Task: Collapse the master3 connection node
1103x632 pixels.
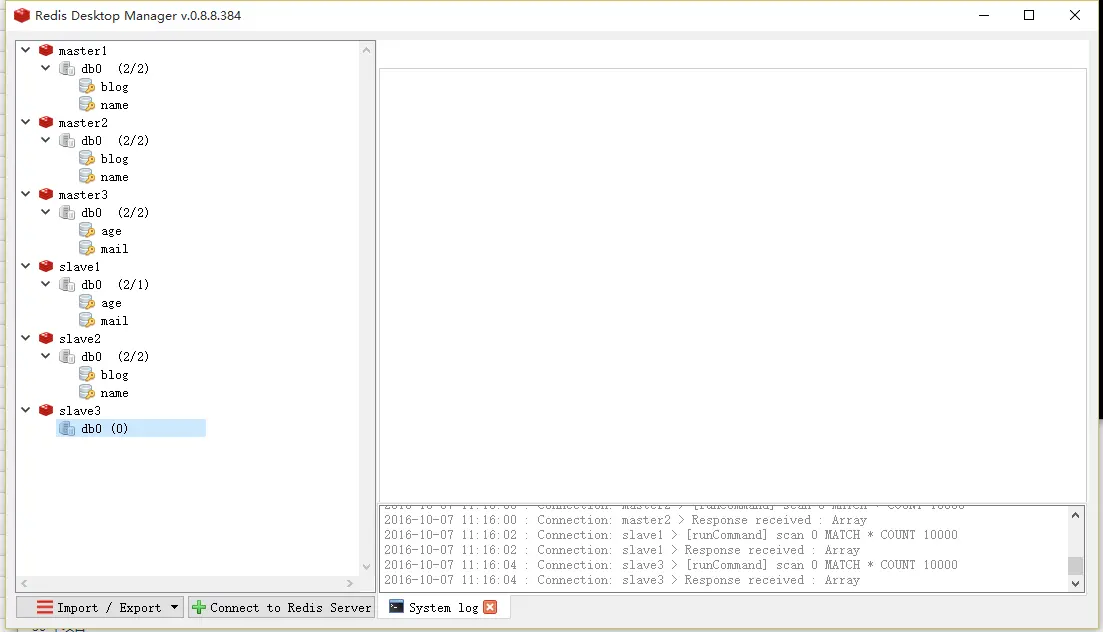Action: [26, 194]
